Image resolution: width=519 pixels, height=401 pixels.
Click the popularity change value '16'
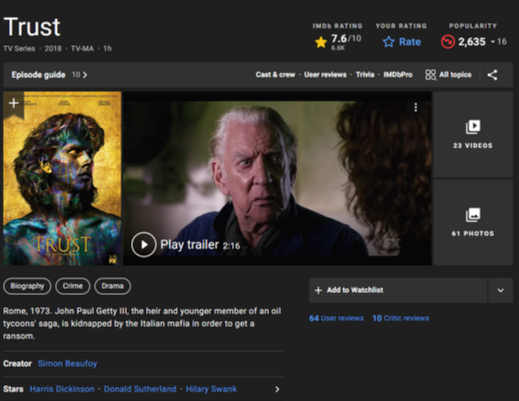(502, 42)
